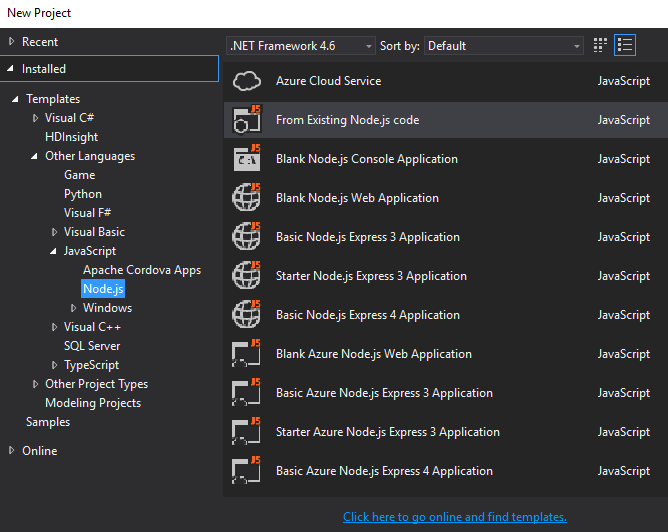Select the Windows tree label

[x=107, y=308]
